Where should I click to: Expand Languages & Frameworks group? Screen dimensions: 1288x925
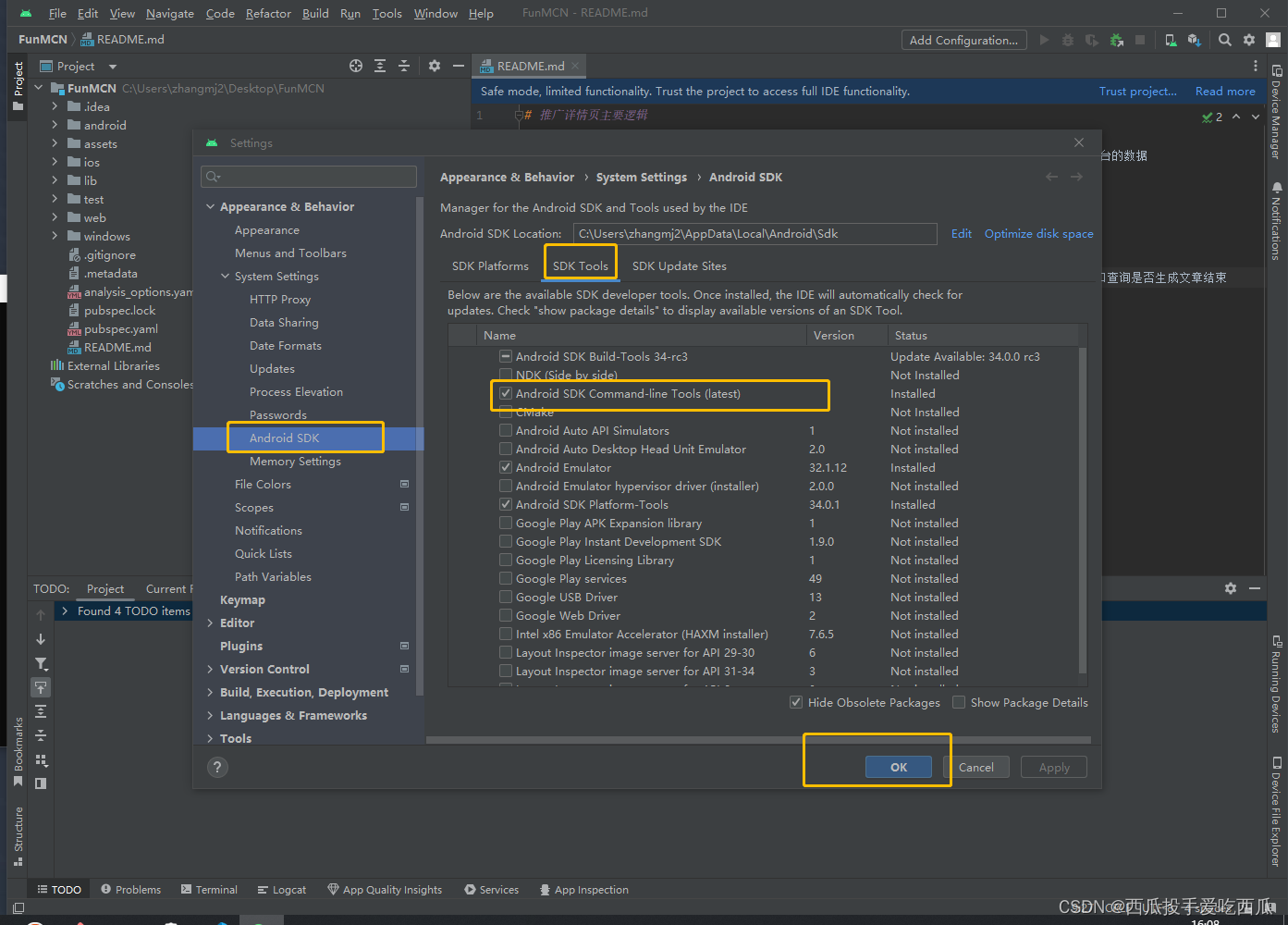(x=210, y=715)
